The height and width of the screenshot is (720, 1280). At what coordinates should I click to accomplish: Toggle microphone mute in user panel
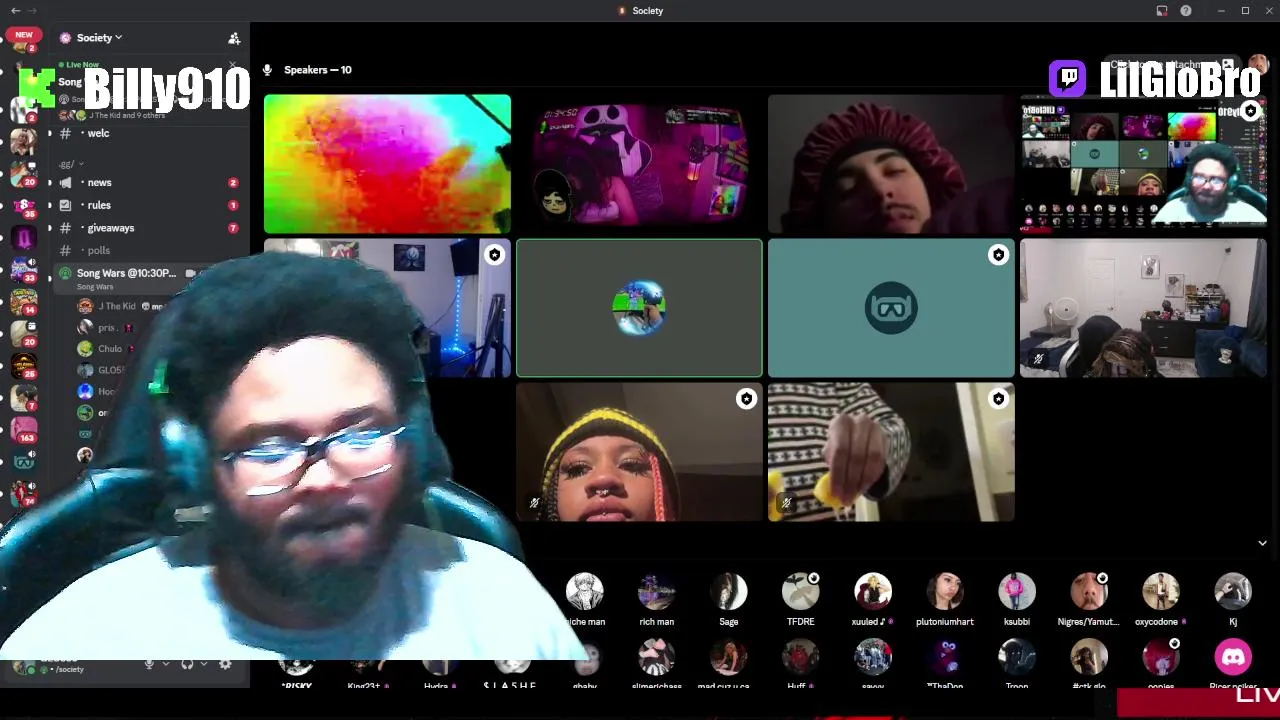(149, 664)
